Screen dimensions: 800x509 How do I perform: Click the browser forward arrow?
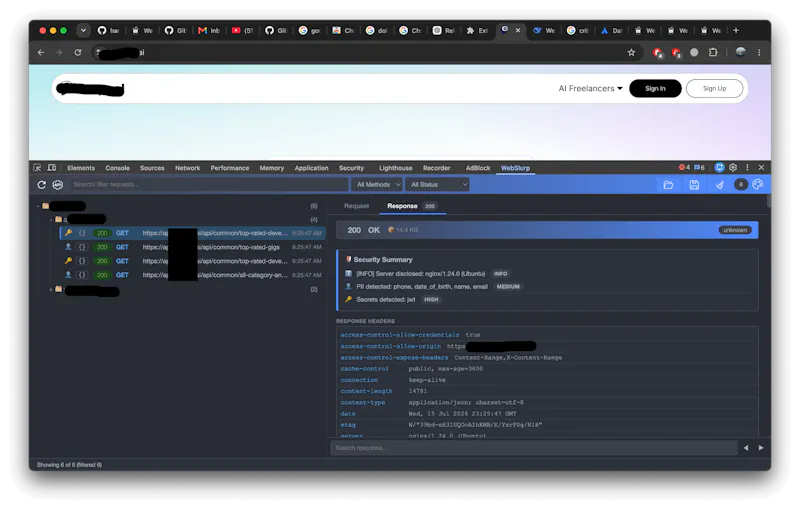pos(59,52)
